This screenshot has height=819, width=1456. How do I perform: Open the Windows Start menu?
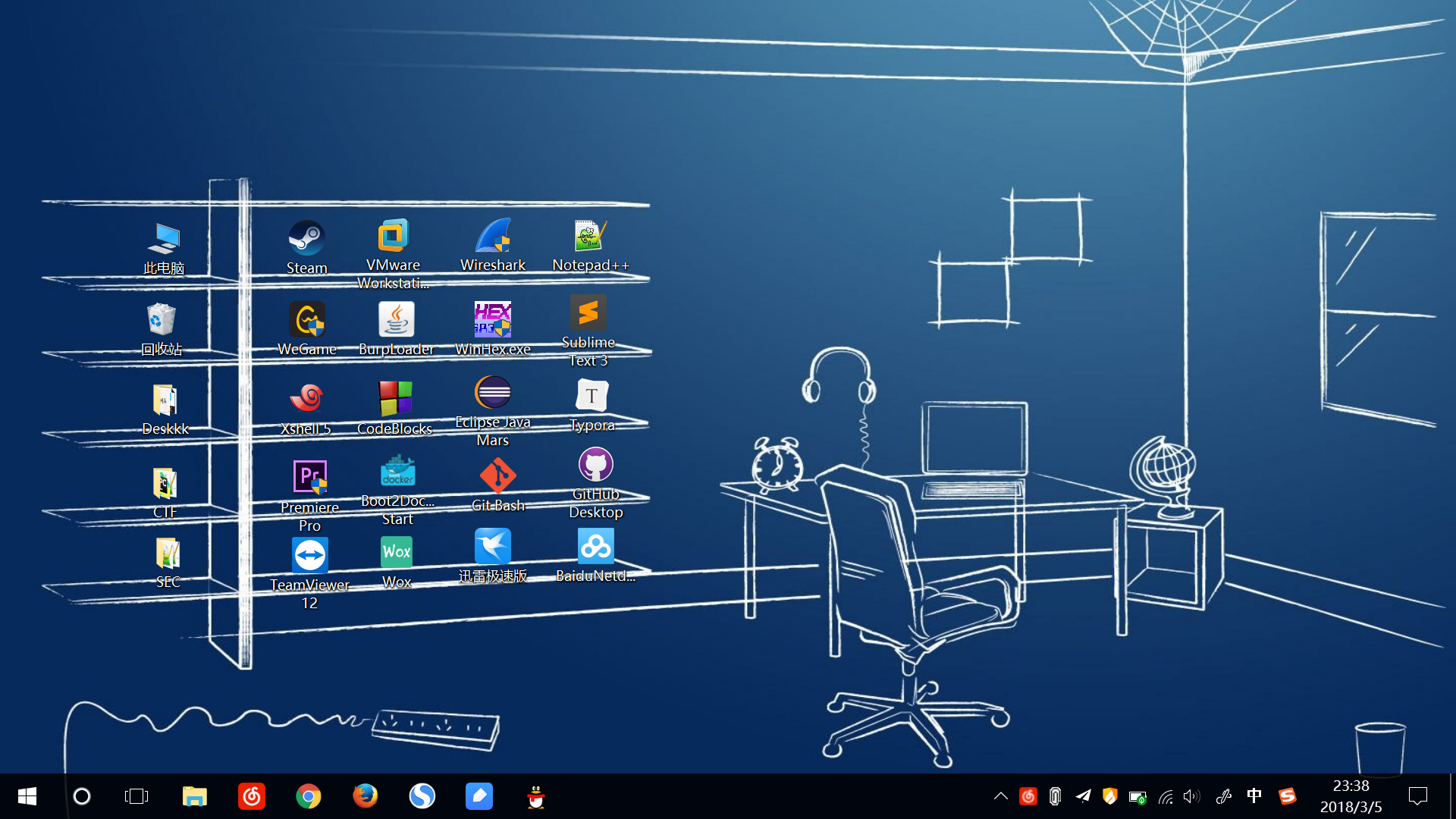[27, 796]
